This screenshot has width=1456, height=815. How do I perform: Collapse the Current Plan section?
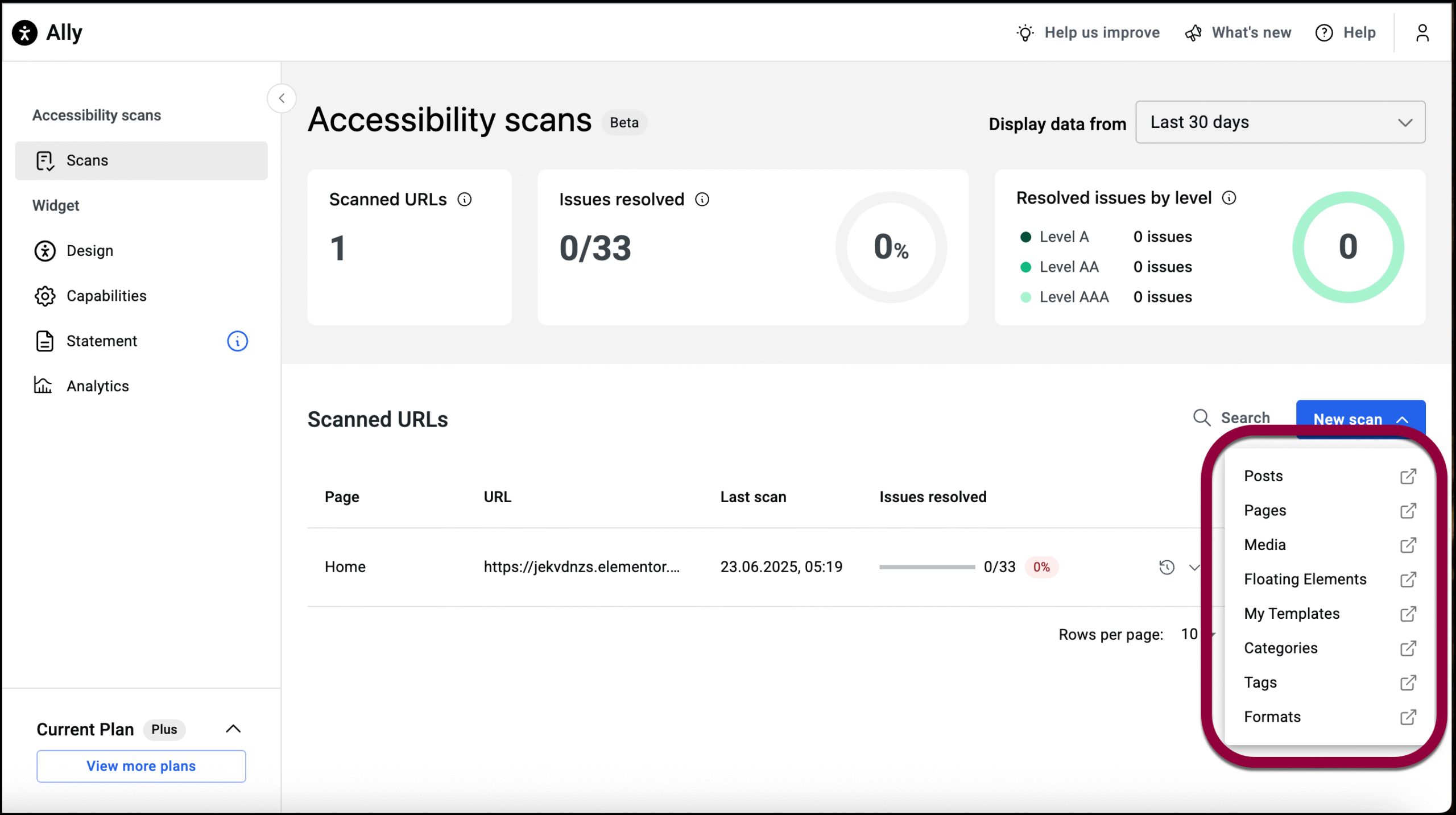[233, 729]
